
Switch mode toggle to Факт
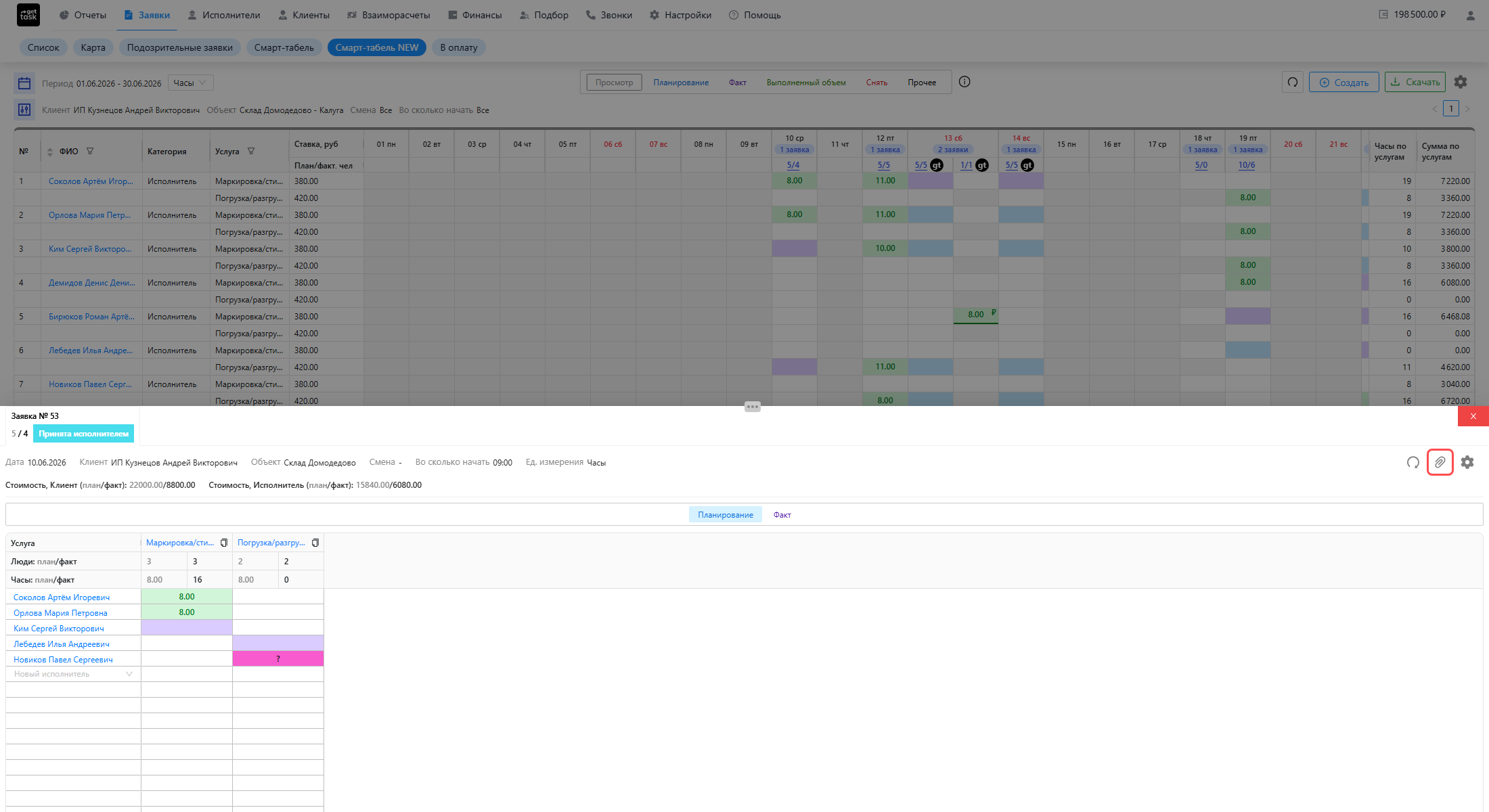782,515
